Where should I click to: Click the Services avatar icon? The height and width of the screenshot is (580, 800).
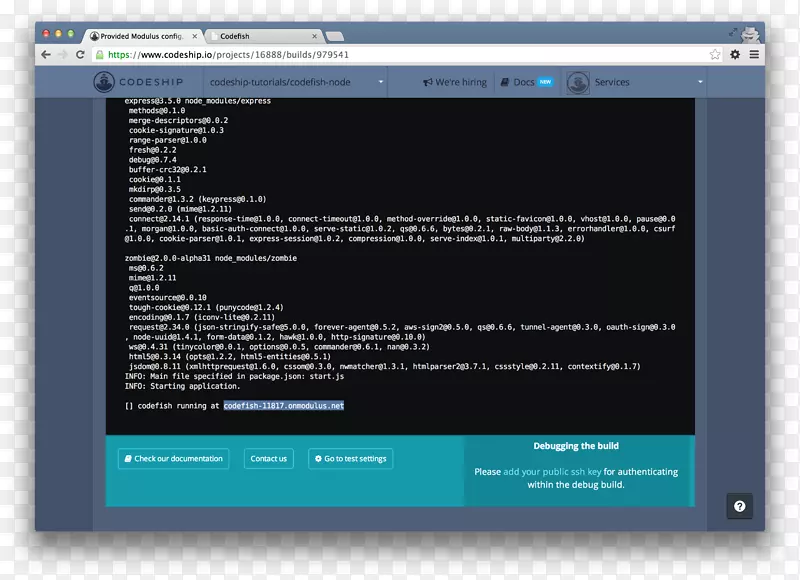pyautogui.click(x=576, y=82)
